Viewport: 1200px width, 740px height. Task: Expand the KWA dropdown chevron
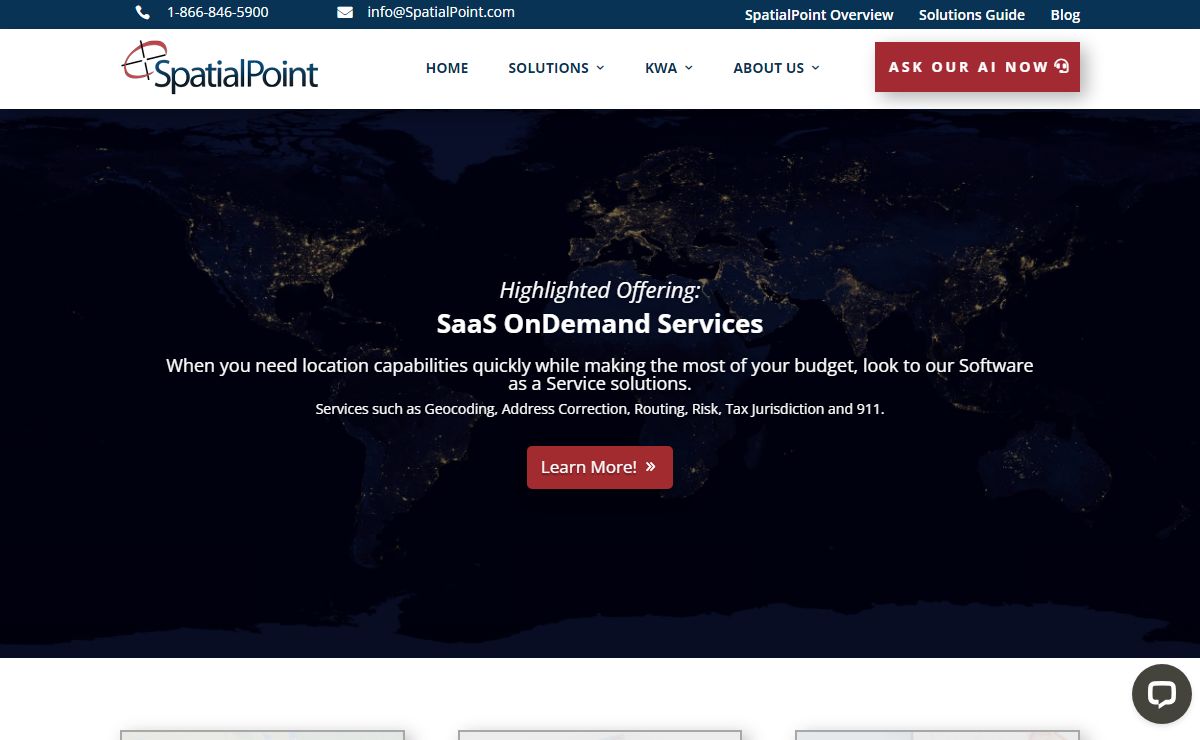[x=688, y=68]
